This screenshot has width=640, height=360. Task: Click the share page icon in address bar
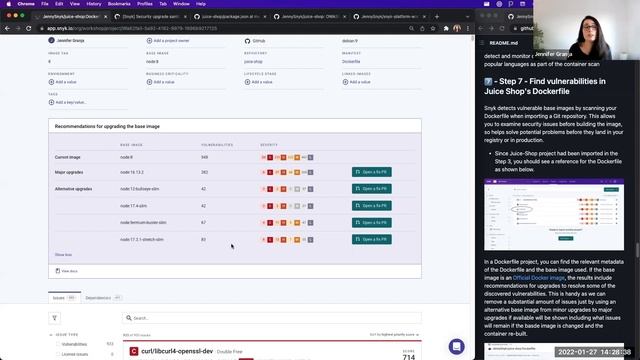tap(422, 29)
